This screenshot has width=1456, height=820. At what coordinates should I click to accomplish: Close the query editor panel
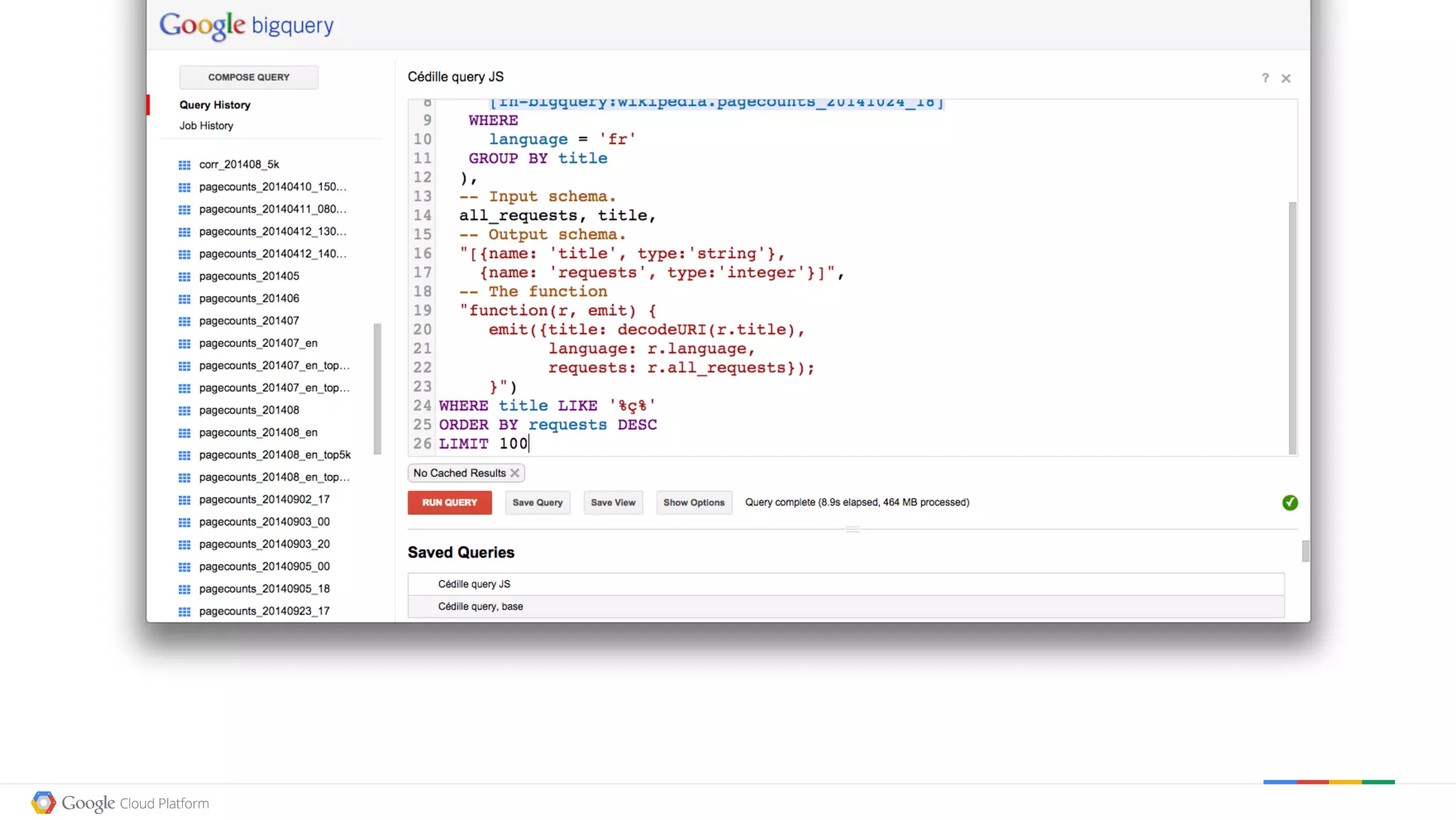click(1285, 78)
